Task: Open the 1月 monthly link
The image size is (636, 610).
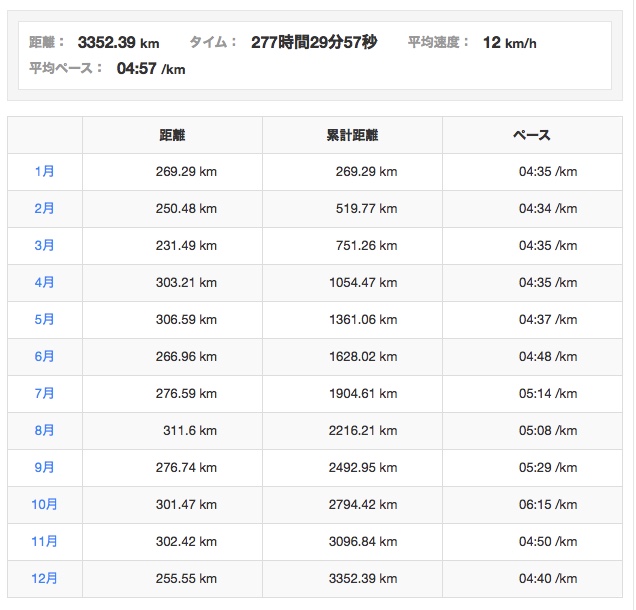Action: click(x=44, y=172)
